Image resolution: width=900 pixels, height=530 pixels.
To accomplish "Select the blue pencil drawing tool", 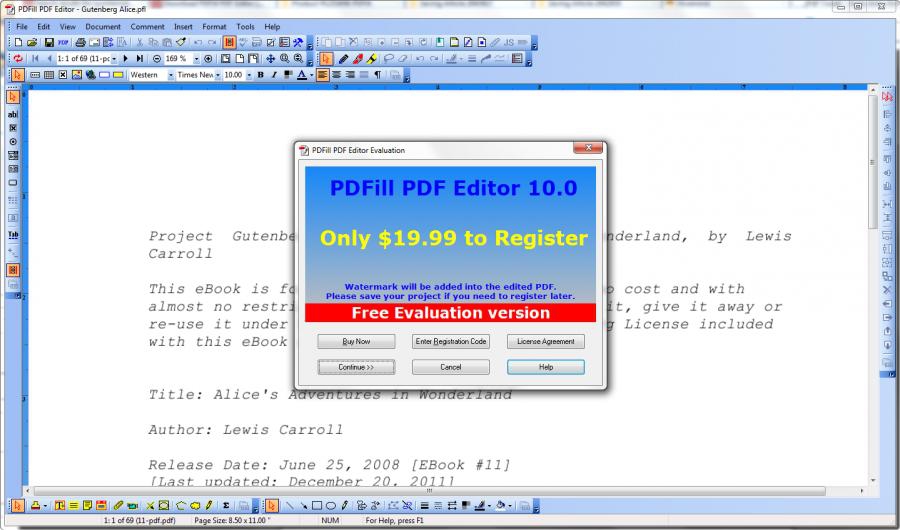I will pyautogui.click(x=343, y=59).
